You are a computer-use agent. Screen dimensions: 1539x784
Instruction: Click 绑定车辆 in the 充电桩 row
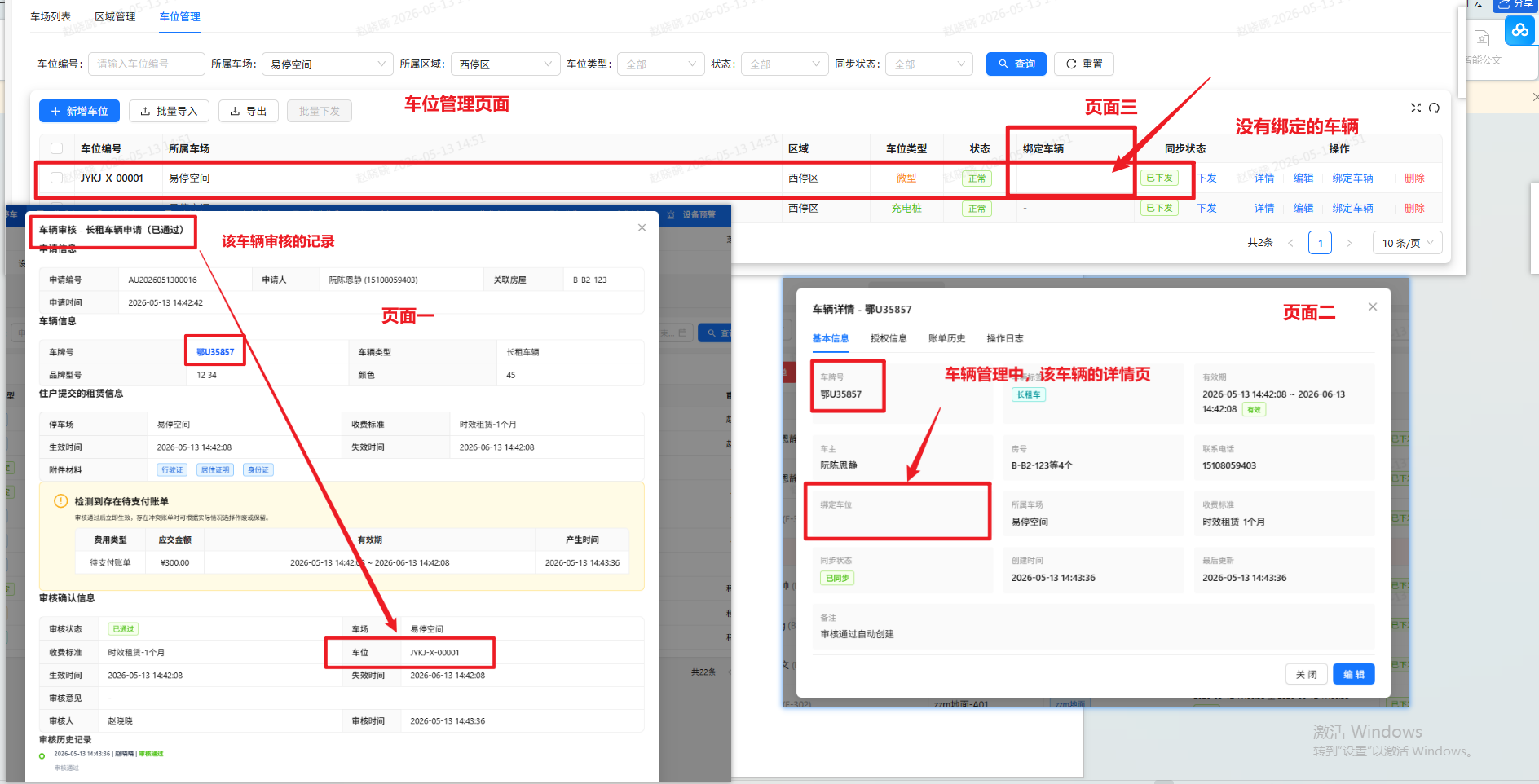[x=1352, y=208]
